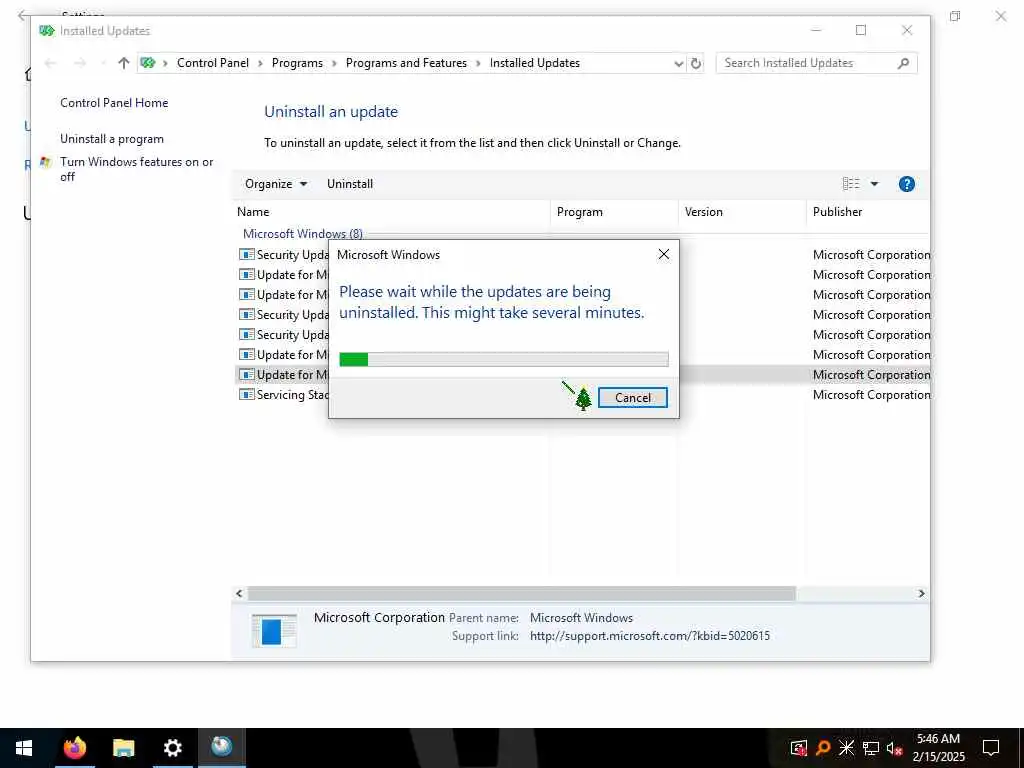Open File Explorer from the taskbar
The height and width of the screenshot is (768, 1024).
[x=123, y=748]
